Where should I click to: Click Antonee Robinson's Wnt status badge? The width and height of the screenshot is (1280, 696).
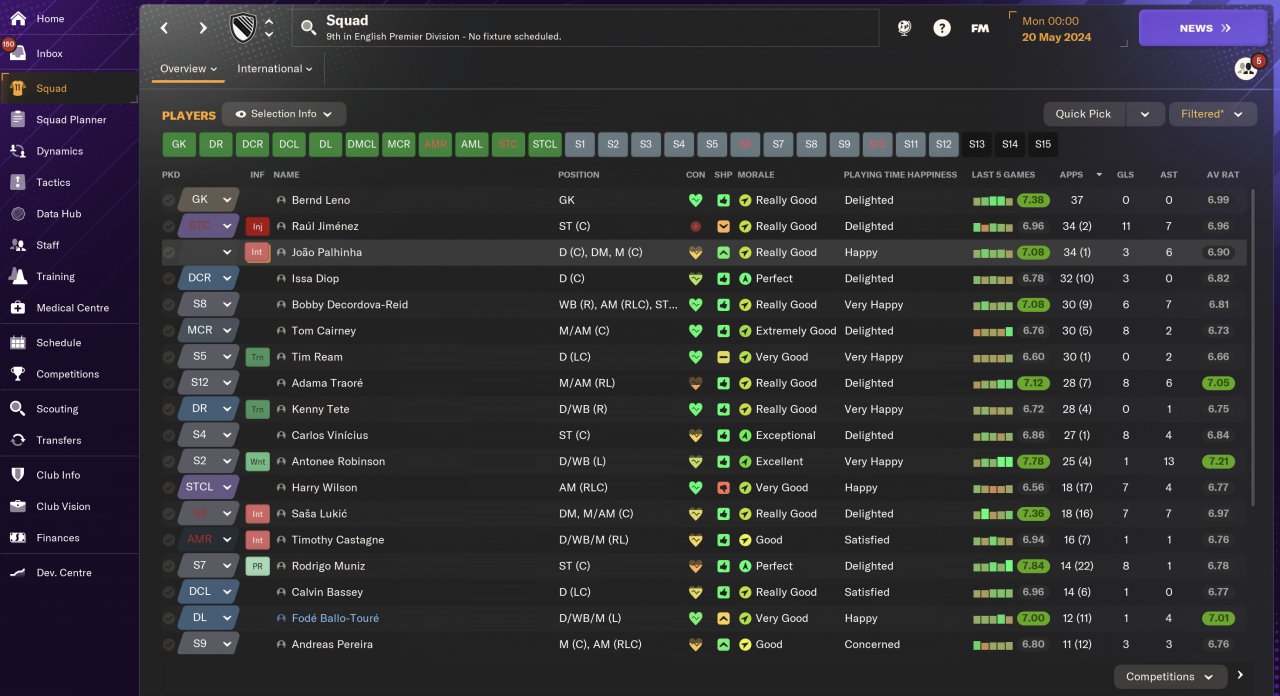pos(257,461)
